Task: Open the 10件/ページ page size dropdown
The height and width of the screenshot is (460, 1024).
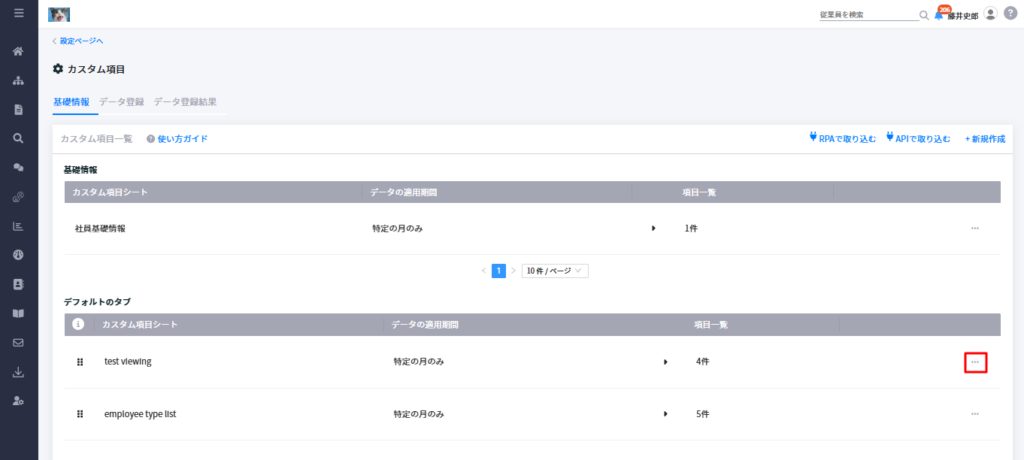Action: [x=555, y=271]
